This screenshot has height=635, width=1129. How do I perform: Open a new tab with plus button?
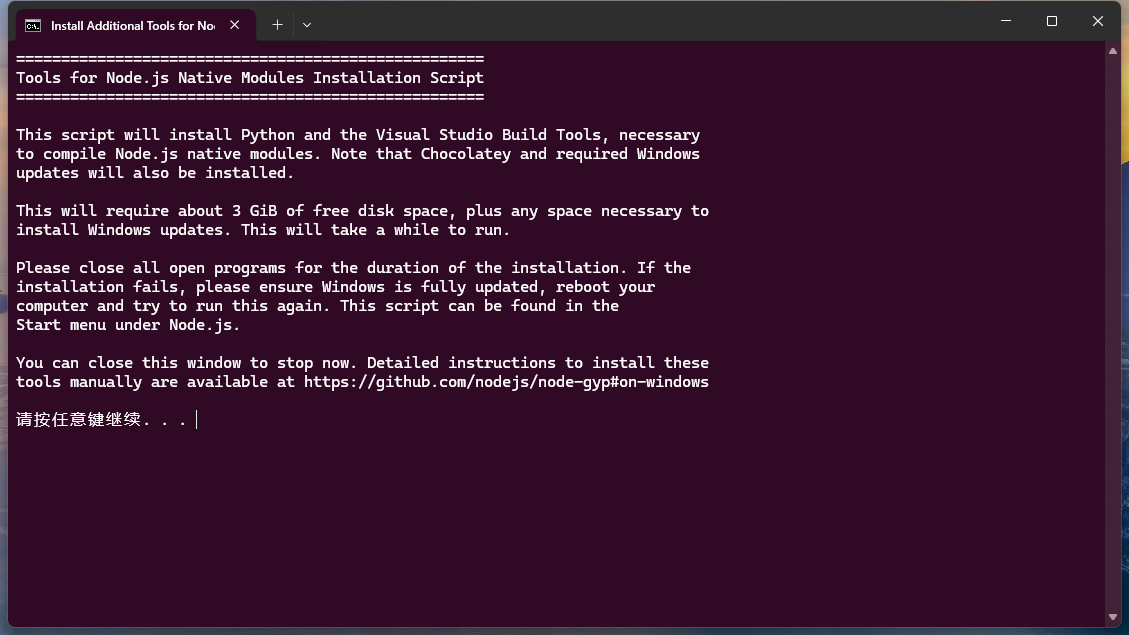[x=277, y=25]
